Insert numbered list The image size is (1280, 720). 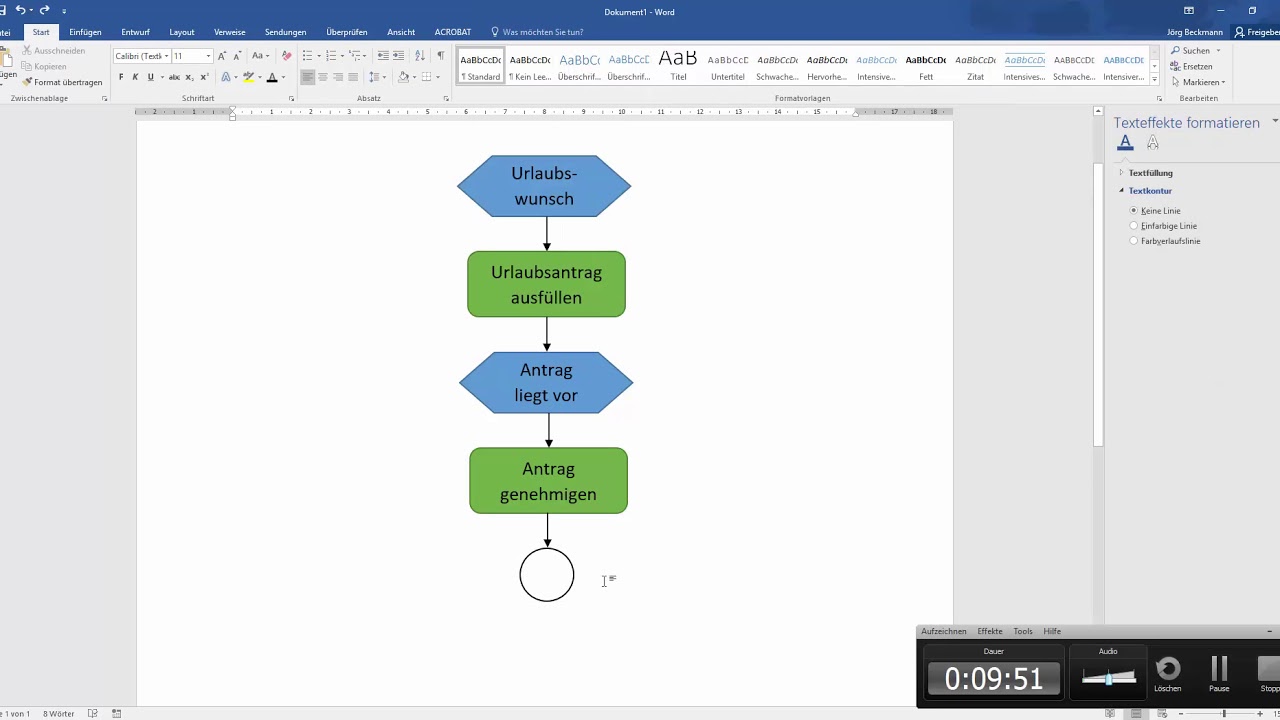[331, 56]
